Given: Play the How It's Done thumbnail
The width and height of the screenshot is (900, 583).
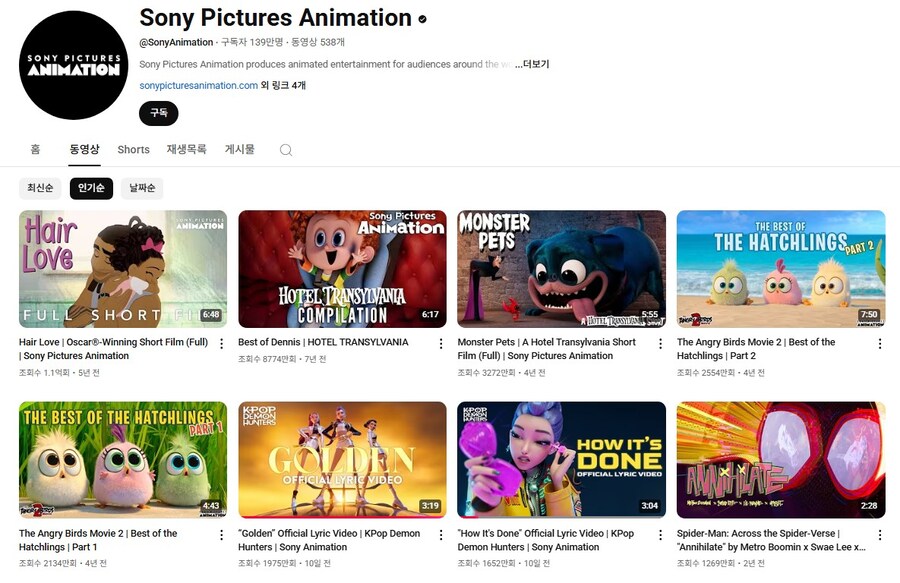Looking at the screenshot, I should point(561,460).
